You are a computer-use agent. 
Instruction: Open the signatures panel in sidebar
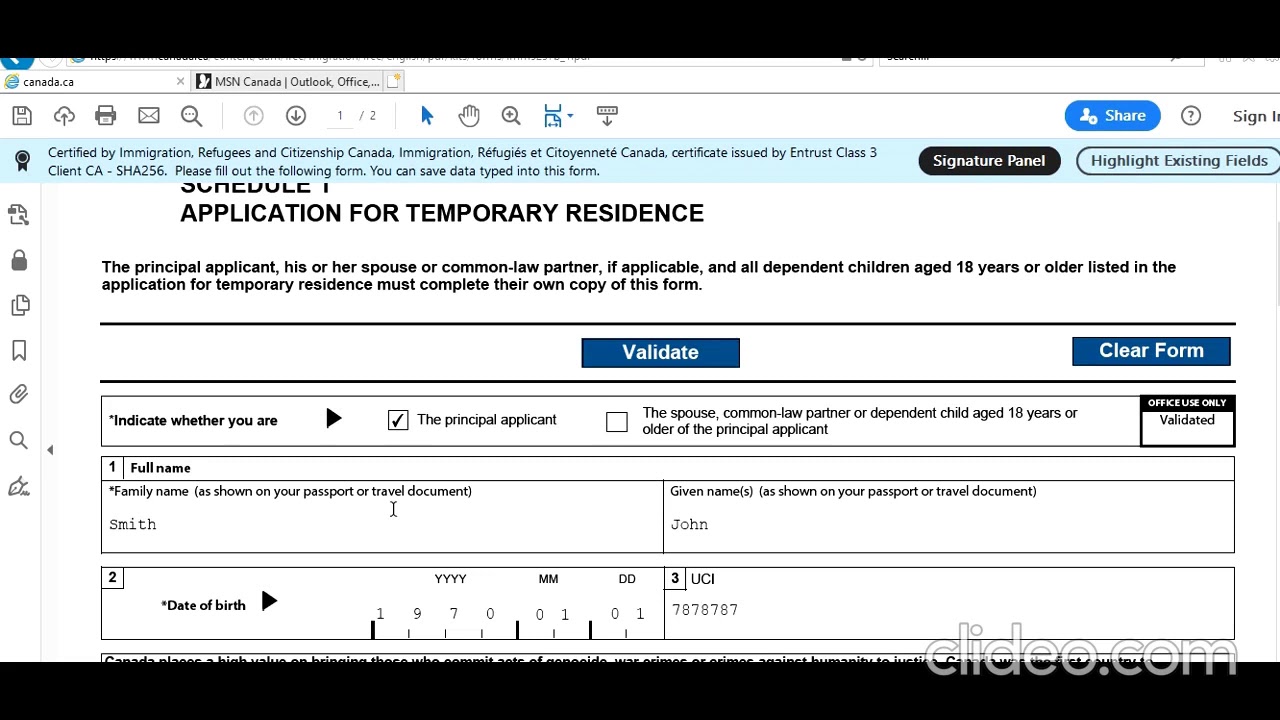(x=18, y=215)
